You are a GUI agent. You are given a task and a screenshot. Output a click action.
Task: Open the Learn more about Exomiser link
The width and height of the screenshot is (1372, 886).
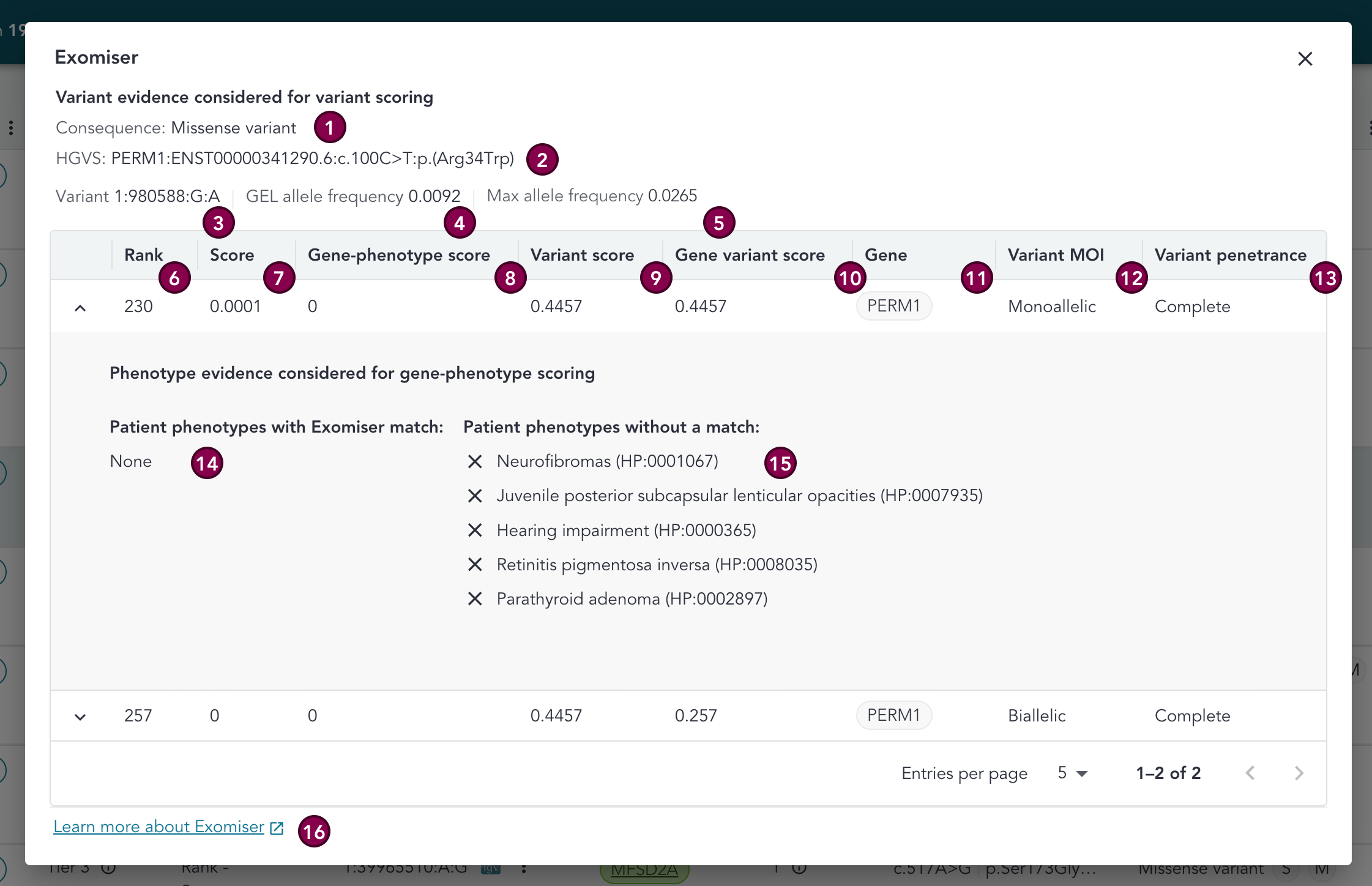158,827
